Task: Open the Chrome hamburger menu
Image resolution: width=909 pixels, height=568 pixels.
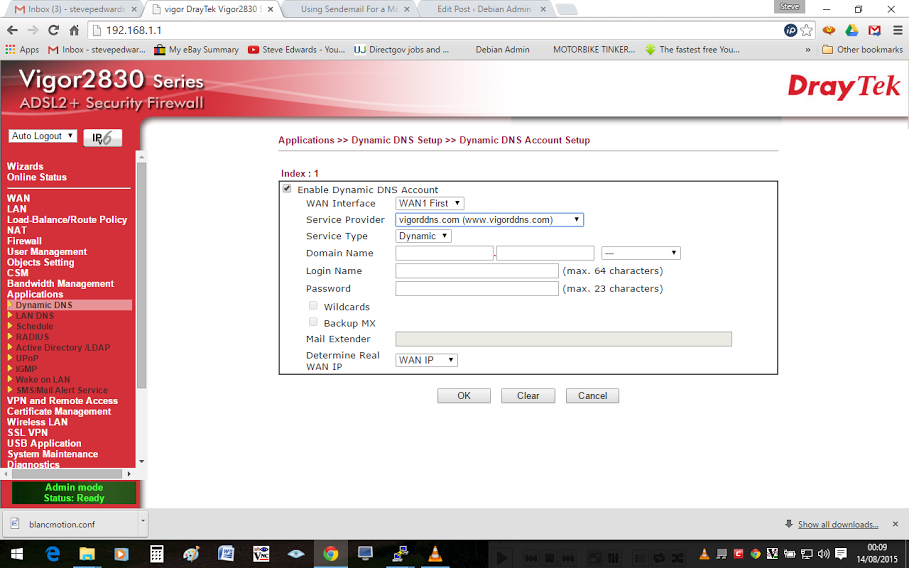Action: [896, 30]
